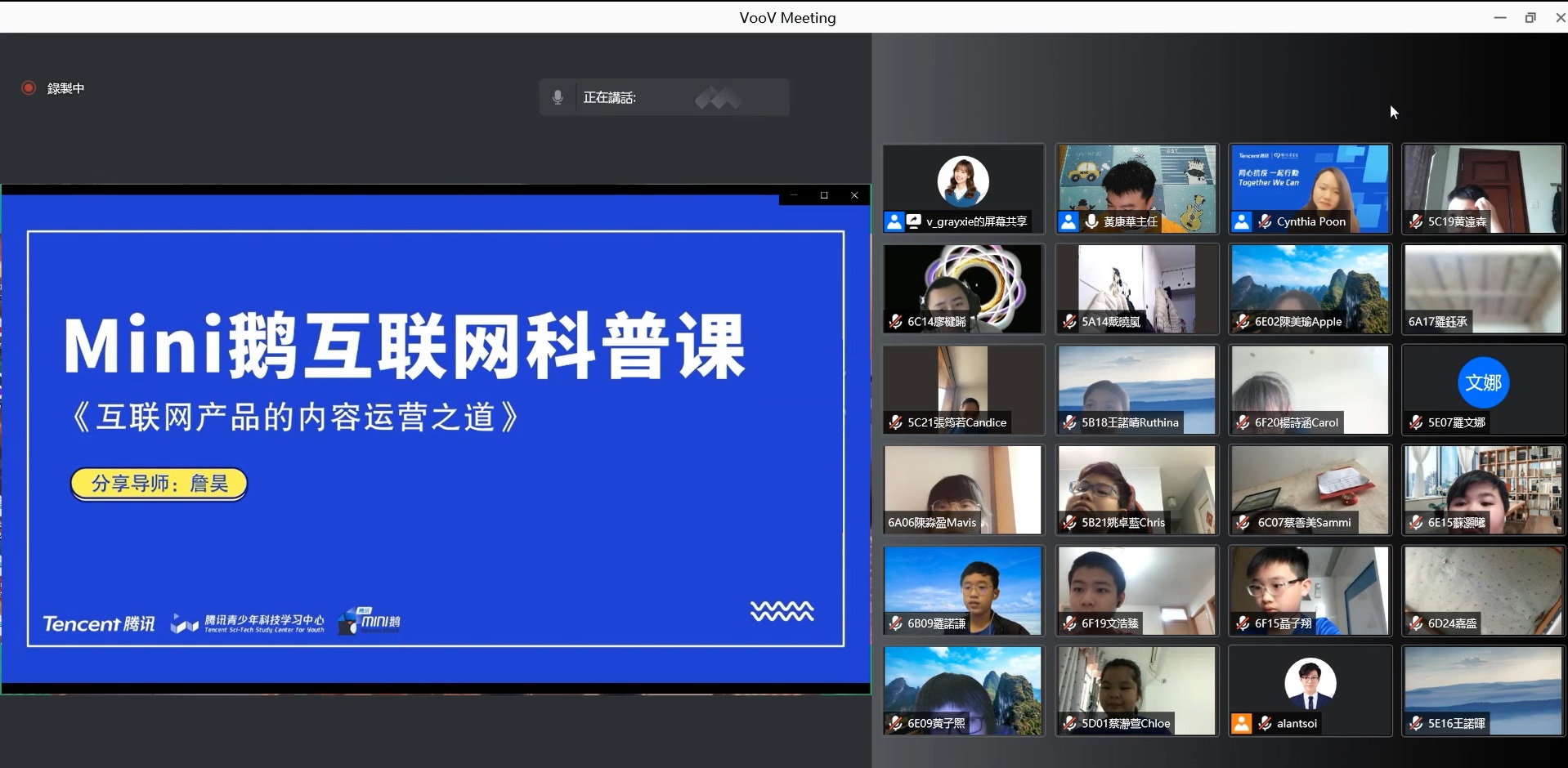Screen dimensions: 1568x768
Task: Click the close button of the shared presentation window
Action: (854, 195)
